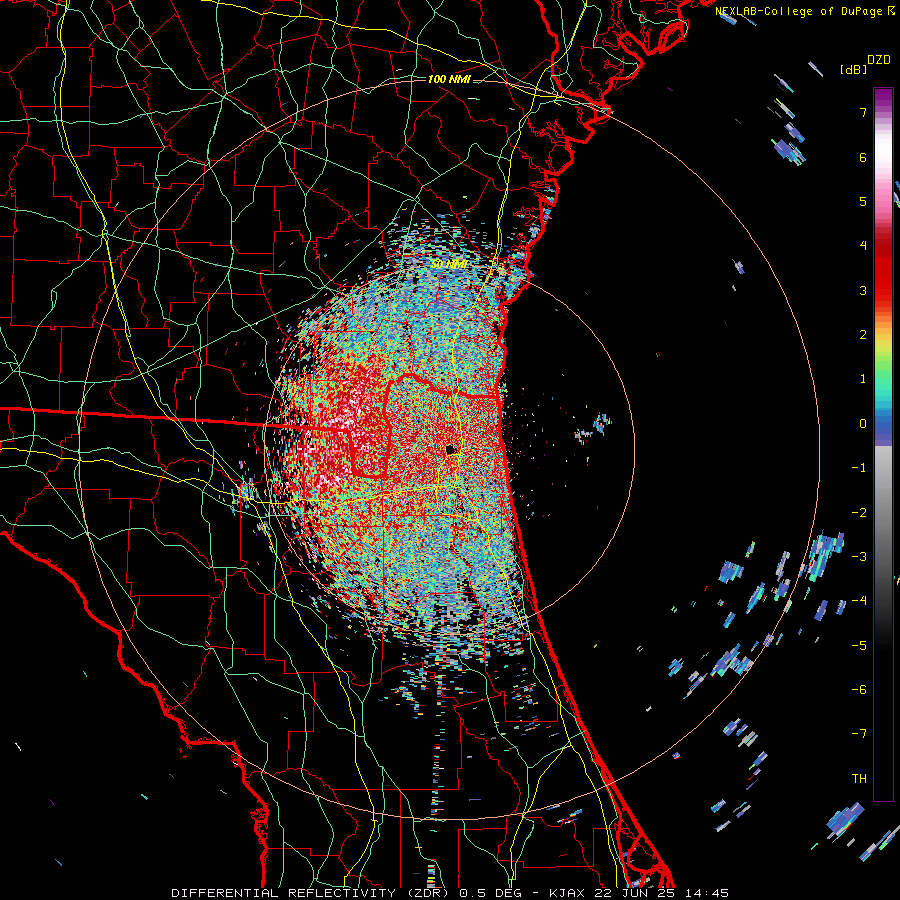
Task: Click the 0 value on the color scale
Action: pos(863,424)
